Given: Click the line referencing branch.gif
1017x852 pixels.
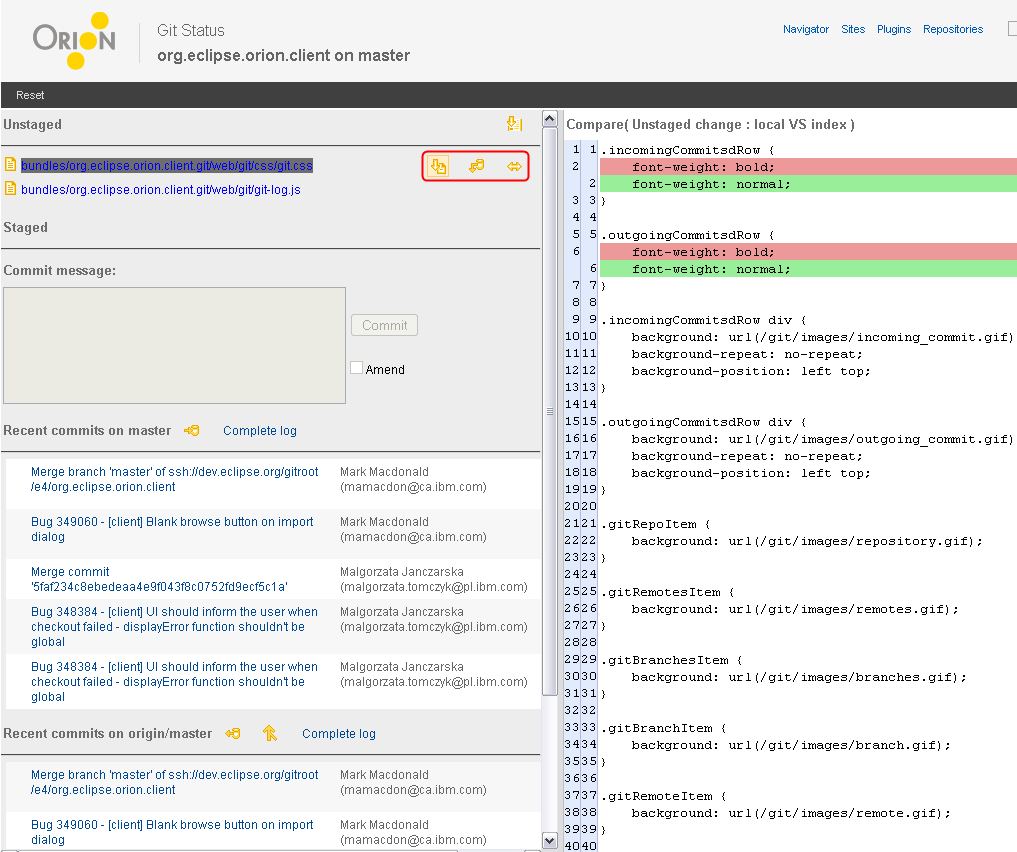Looking at the screenshot, I should (791, 746).
